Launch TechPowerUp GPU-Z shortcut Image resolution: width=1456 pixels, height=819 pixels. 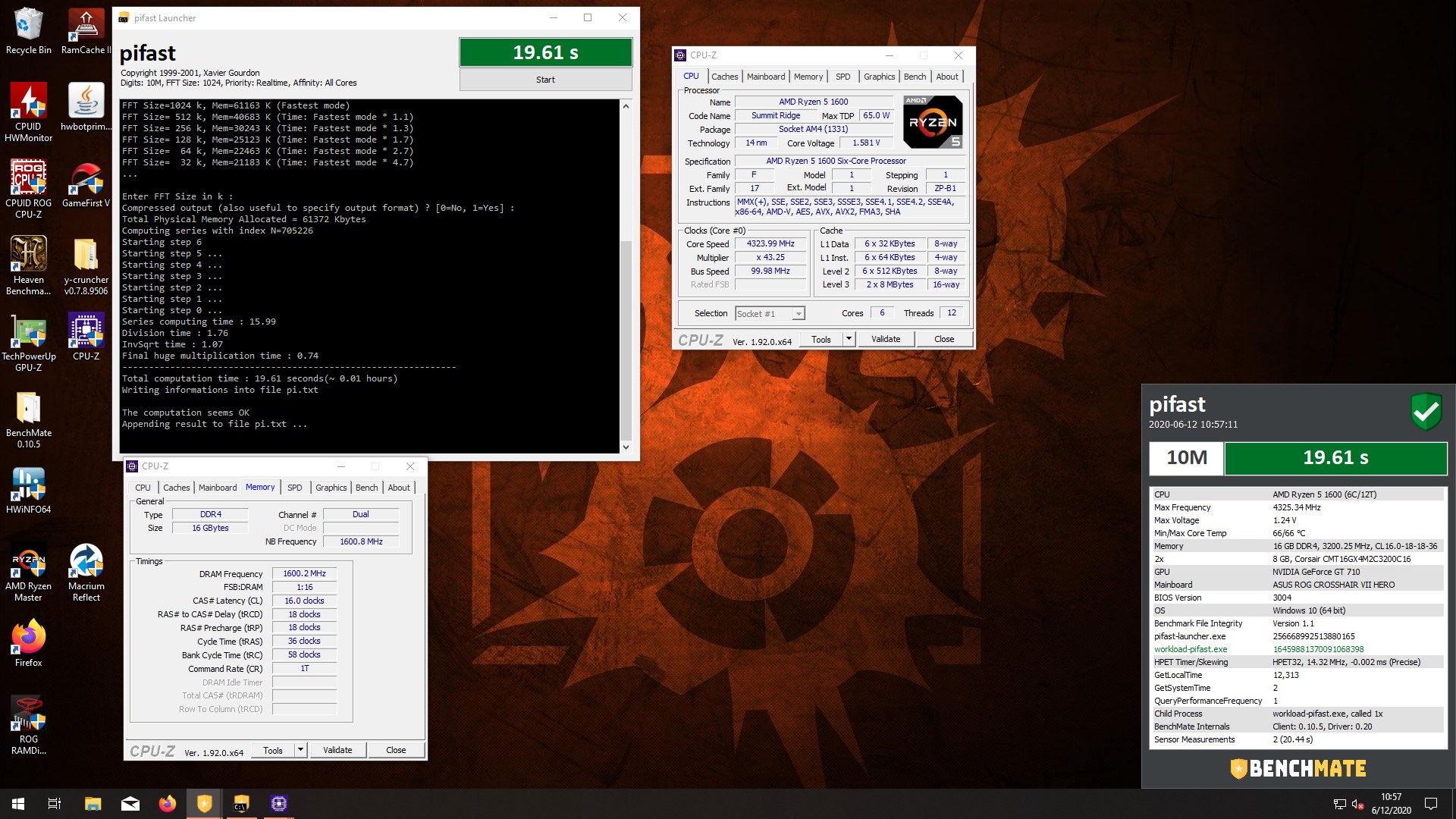tap(29, 342)
